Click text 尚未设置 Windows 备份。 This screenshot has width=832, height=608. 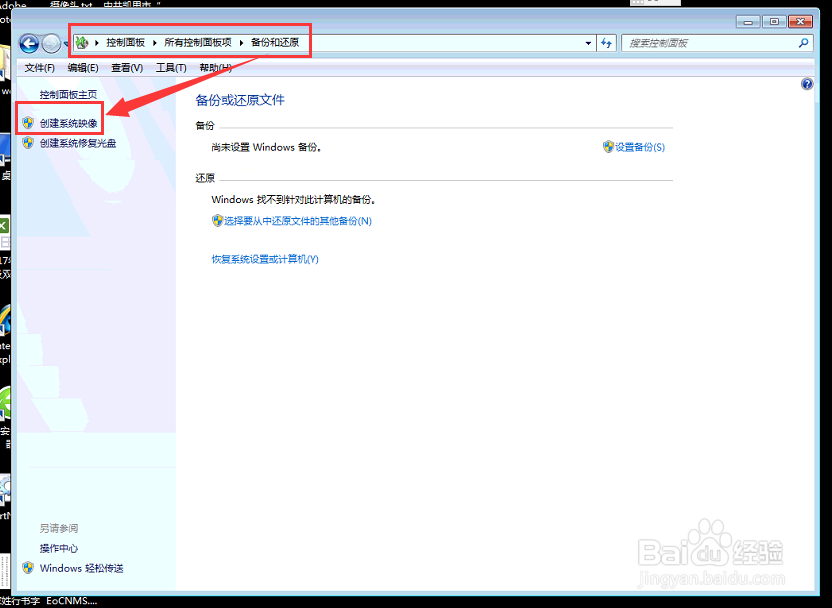pyautogui.click(x=266, y=147)
